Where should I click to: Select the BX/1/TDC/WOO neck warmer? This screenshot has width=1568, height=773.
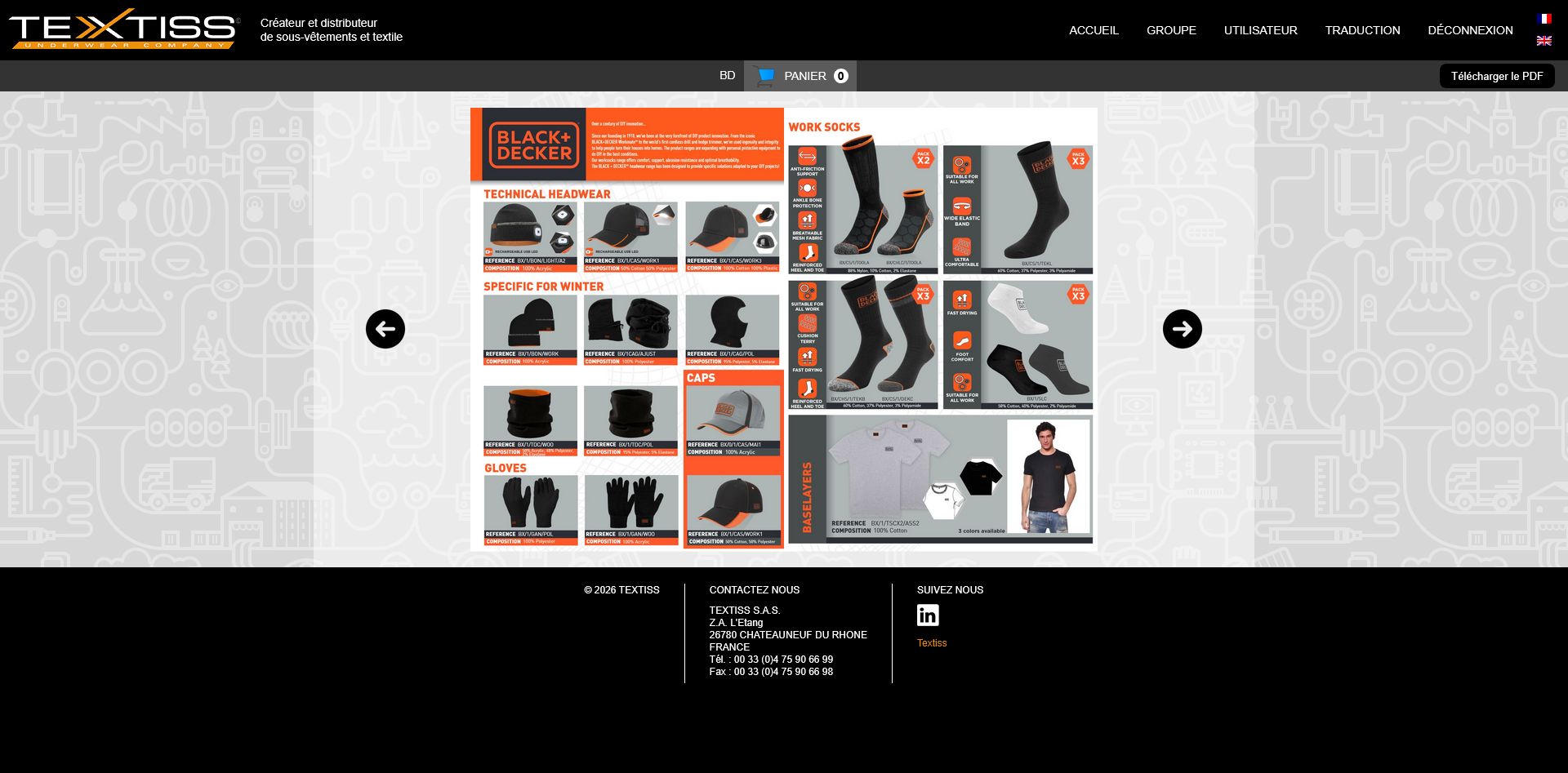click(x=530, y=420)
